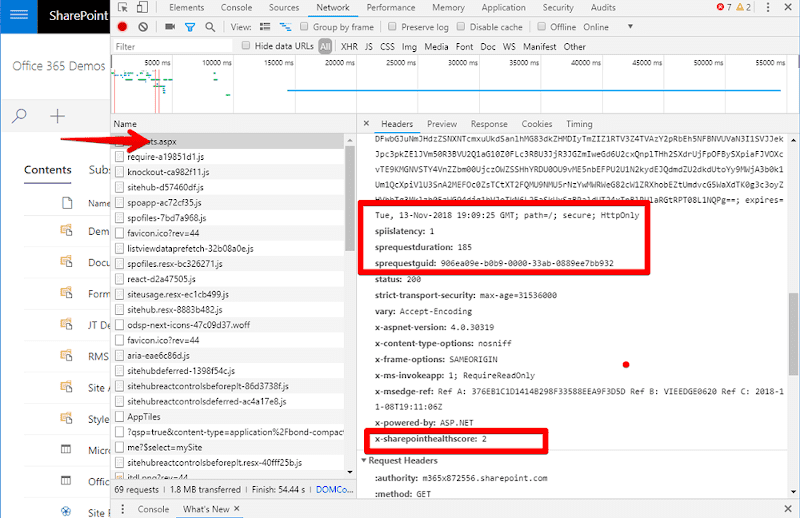Filter requests by Font type
Image resolution: width=800 pixels, height=518 pixels.
pos(464,46)
